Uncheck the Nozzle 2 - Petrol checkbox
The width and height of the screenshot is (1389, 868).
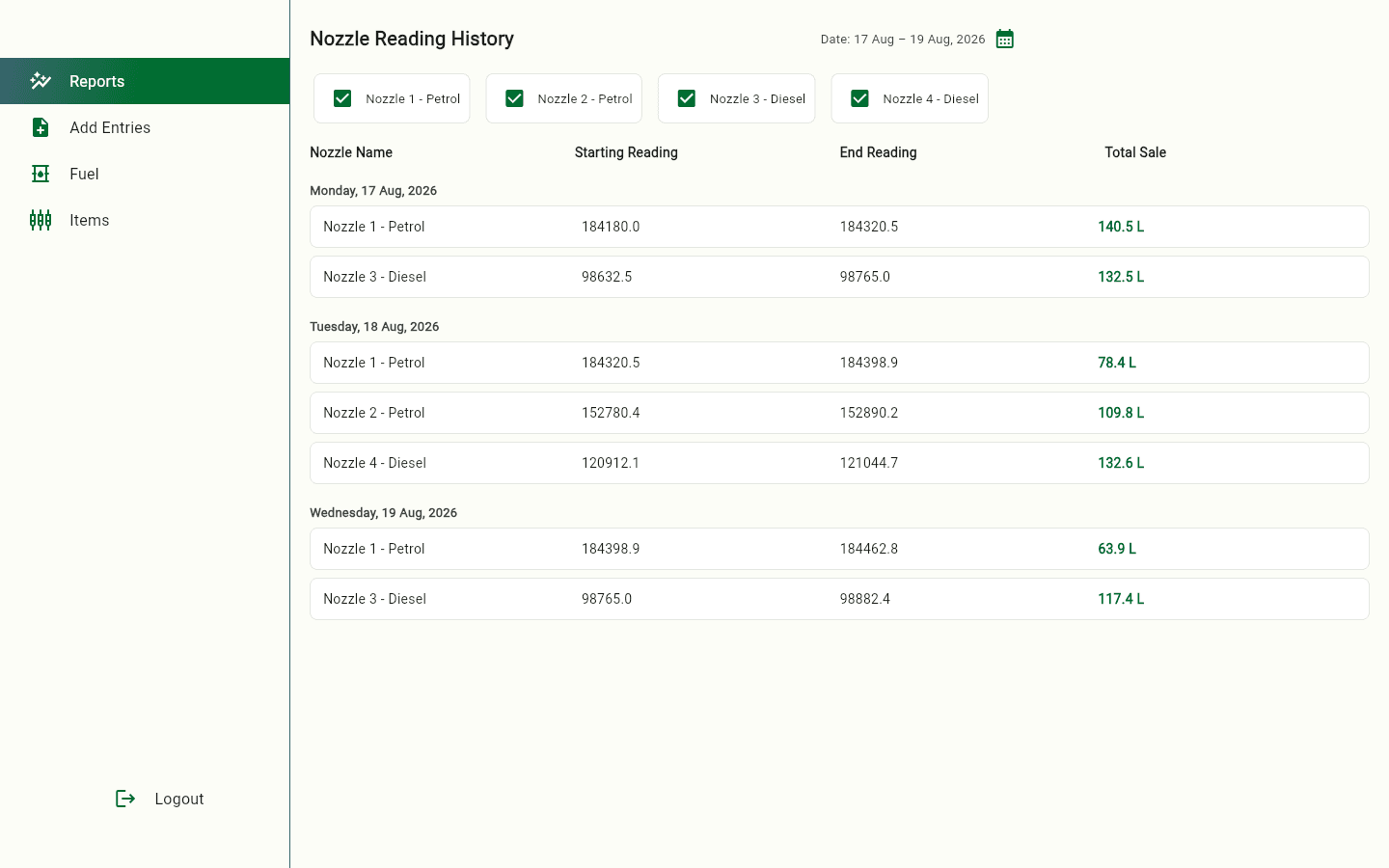coord(514,98)
